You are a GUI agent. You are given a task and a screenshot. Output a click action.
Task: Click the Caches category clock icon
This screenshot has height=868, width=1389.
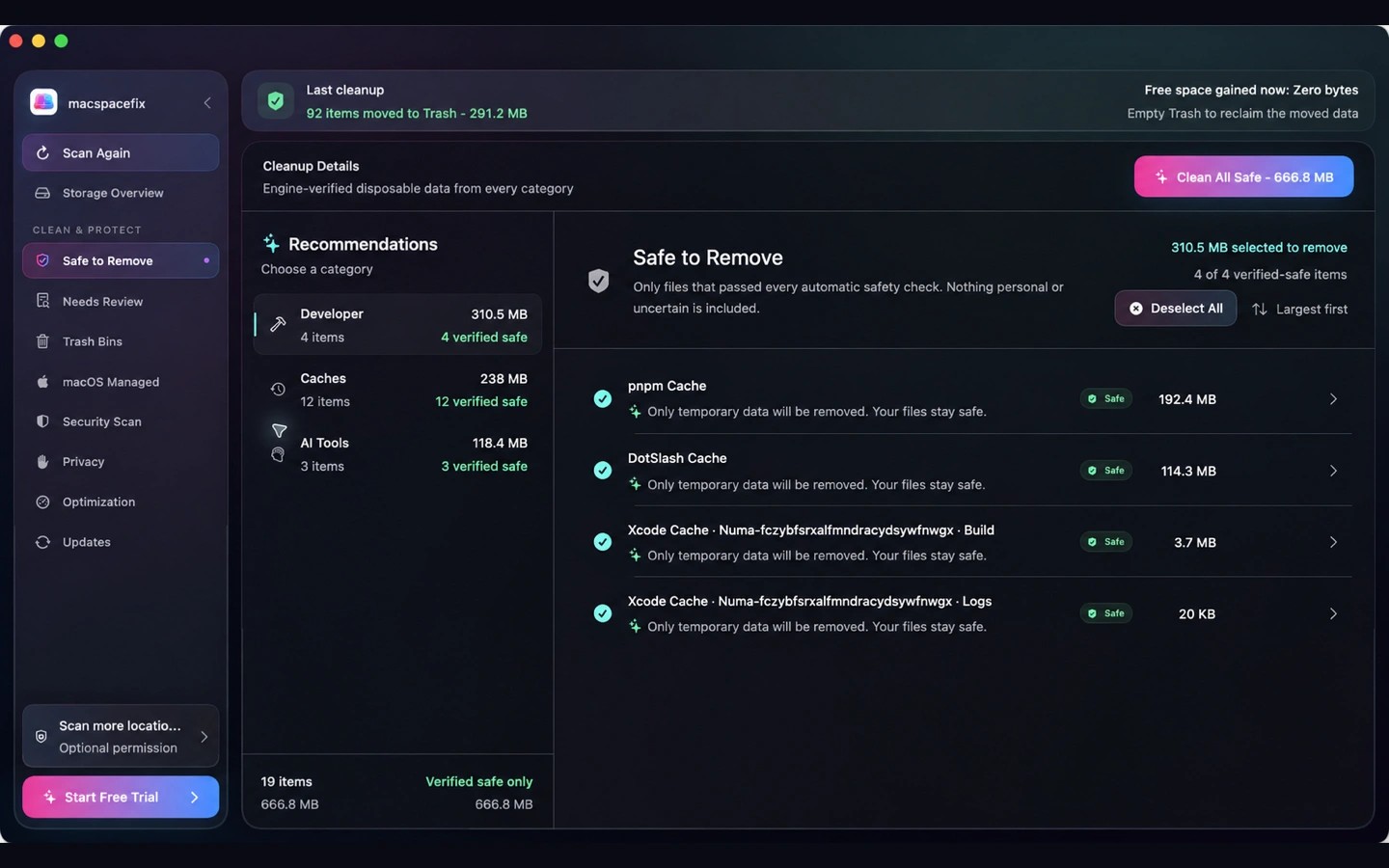coord(278,389)
